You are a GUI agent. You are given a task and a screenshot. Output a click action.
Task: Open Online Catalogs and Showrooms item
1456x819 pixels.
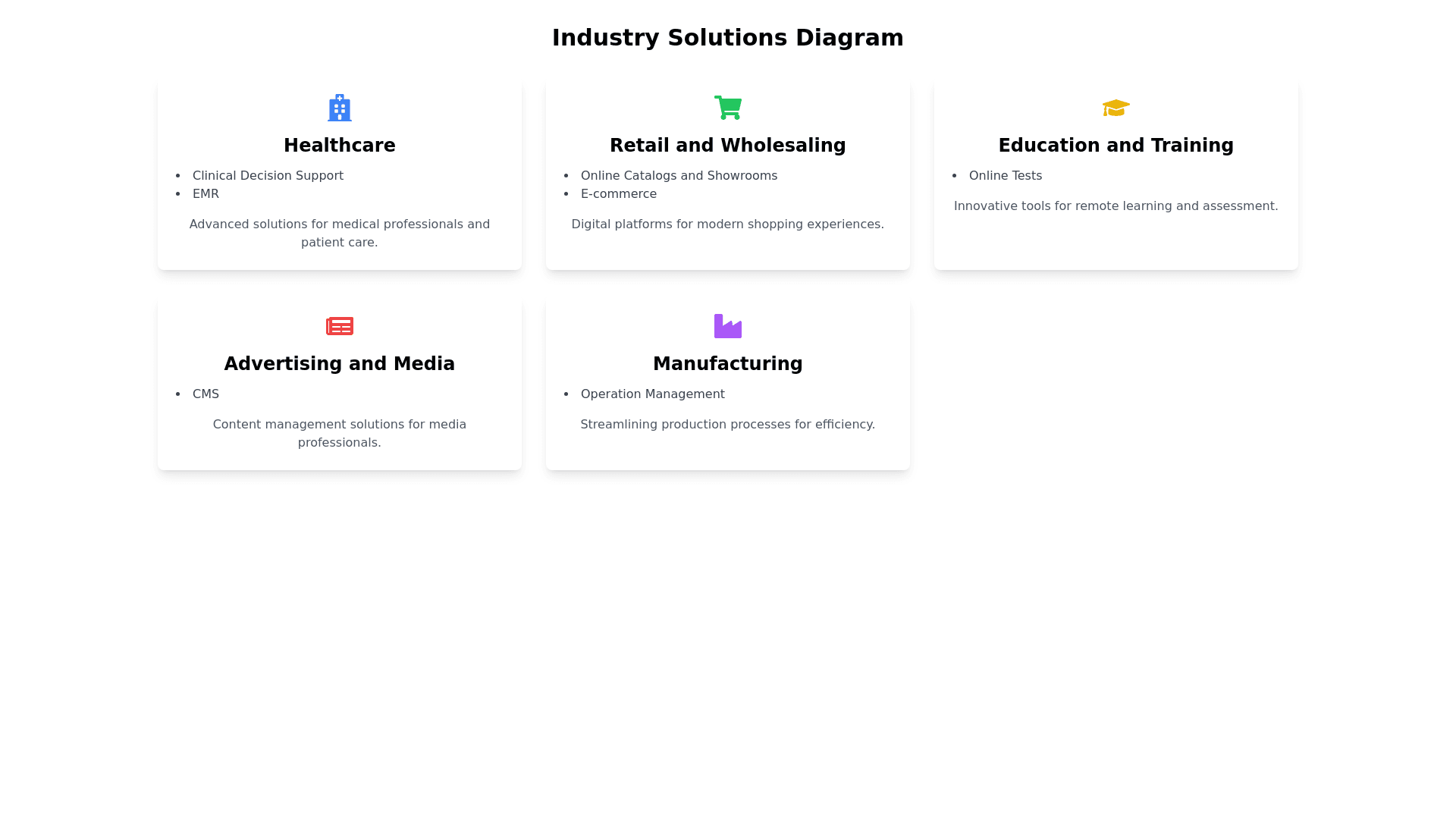tap(679, 176)
